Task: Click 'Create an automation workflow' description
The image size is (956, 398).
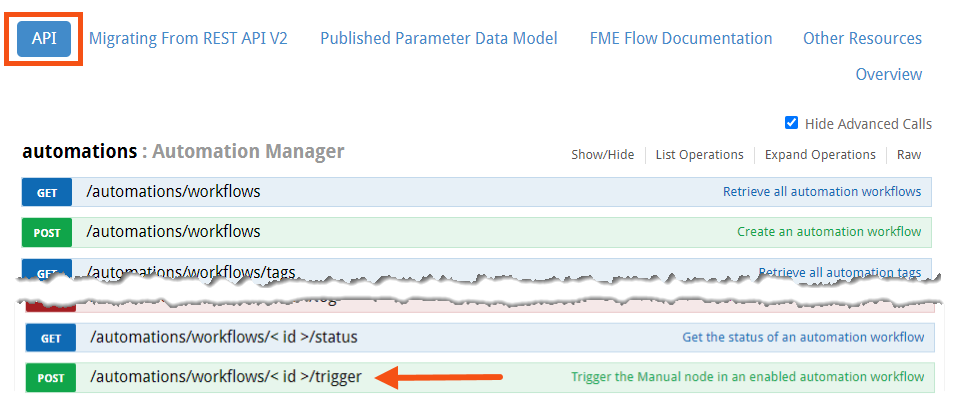Action: point(829,232)
